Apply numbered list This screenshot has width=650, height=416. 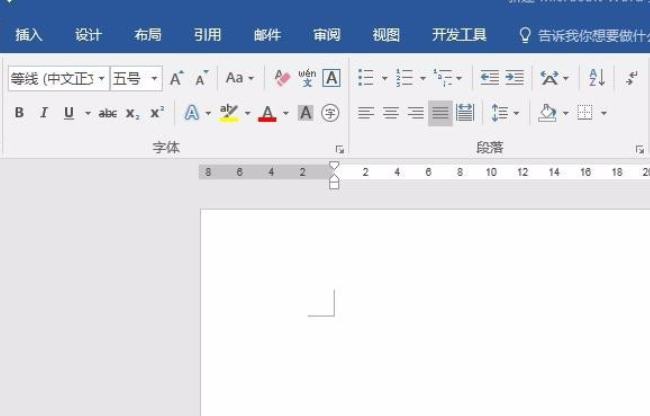(x=404, y=77)
